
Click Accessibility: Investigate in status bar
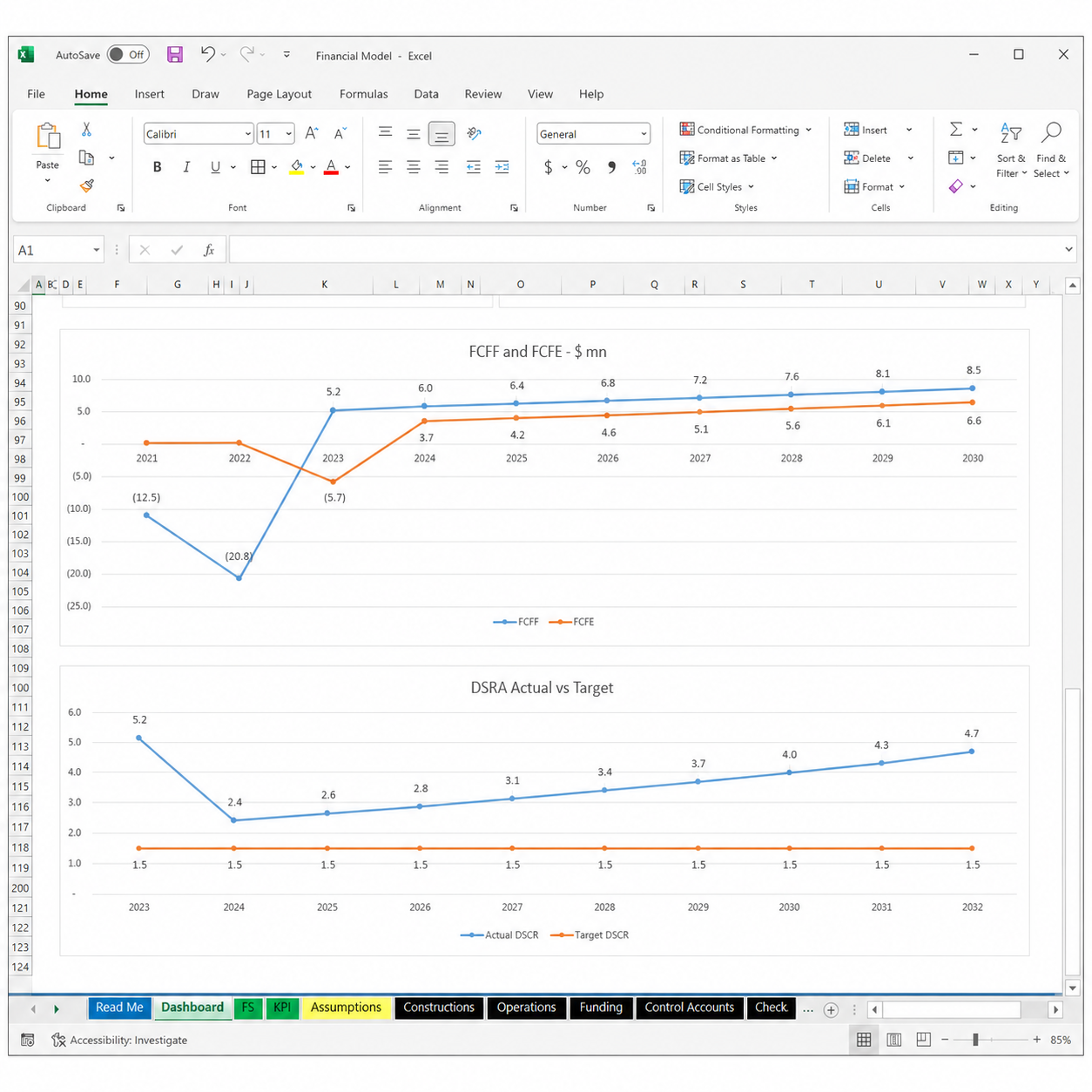click(120, 1040)
